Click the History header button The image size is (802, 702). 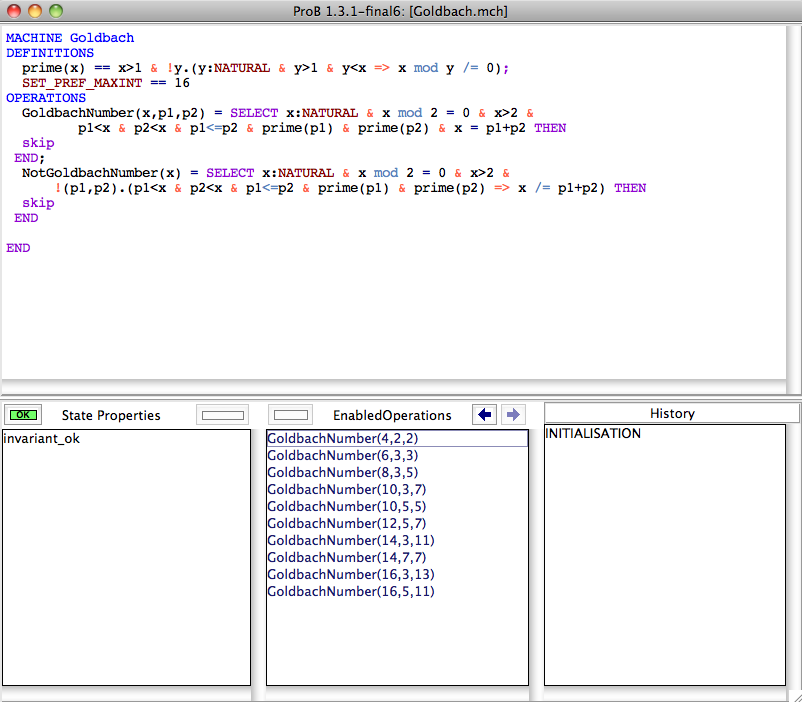(x=671, y=413)
